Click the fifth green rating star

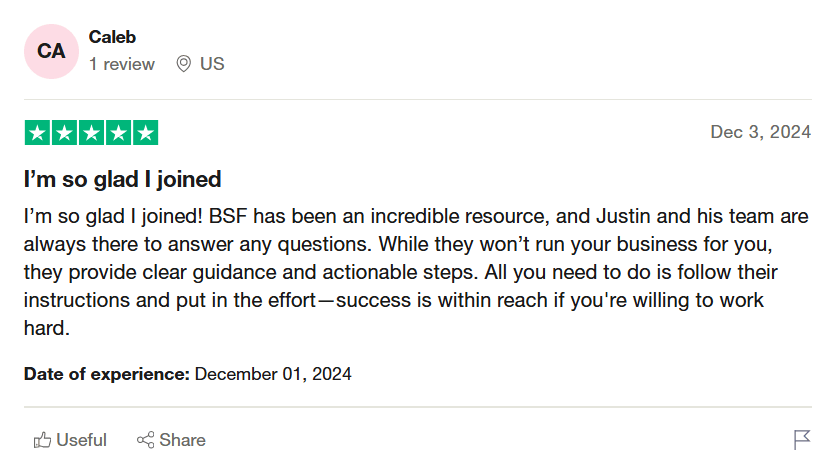145,133
